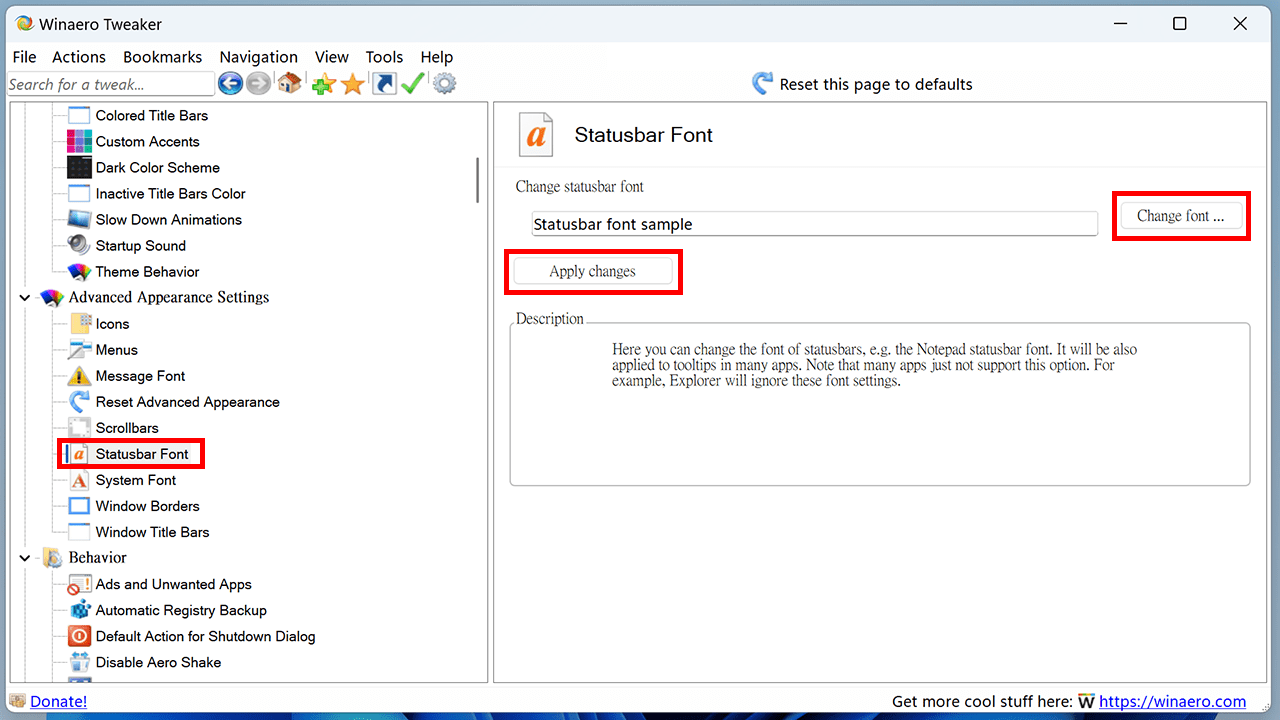The height and width of the screenshot is (720, 1280).
Task: Open the Actions menu
Action: pos(79,57)
